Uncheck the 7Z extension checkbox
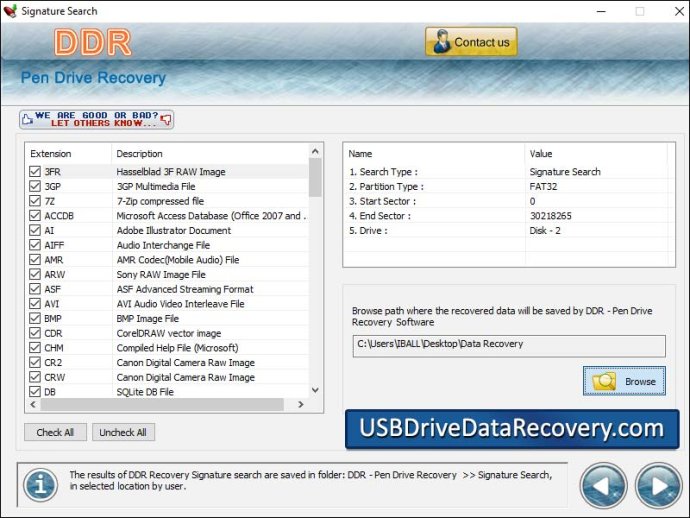The image size is (690, 518). click(x=35, y=201)
